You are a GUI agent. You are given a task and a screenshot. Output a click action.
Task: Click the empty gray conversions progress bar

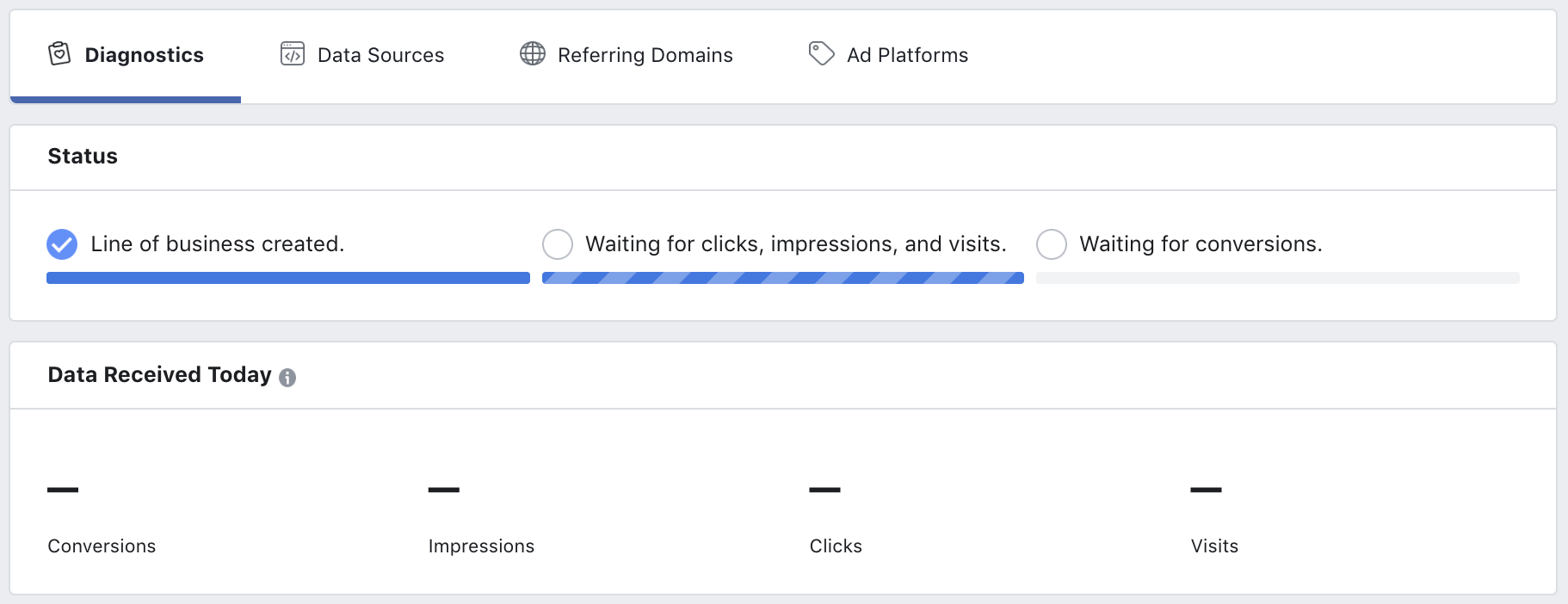pyautogui.click(x=1278, y=278)
